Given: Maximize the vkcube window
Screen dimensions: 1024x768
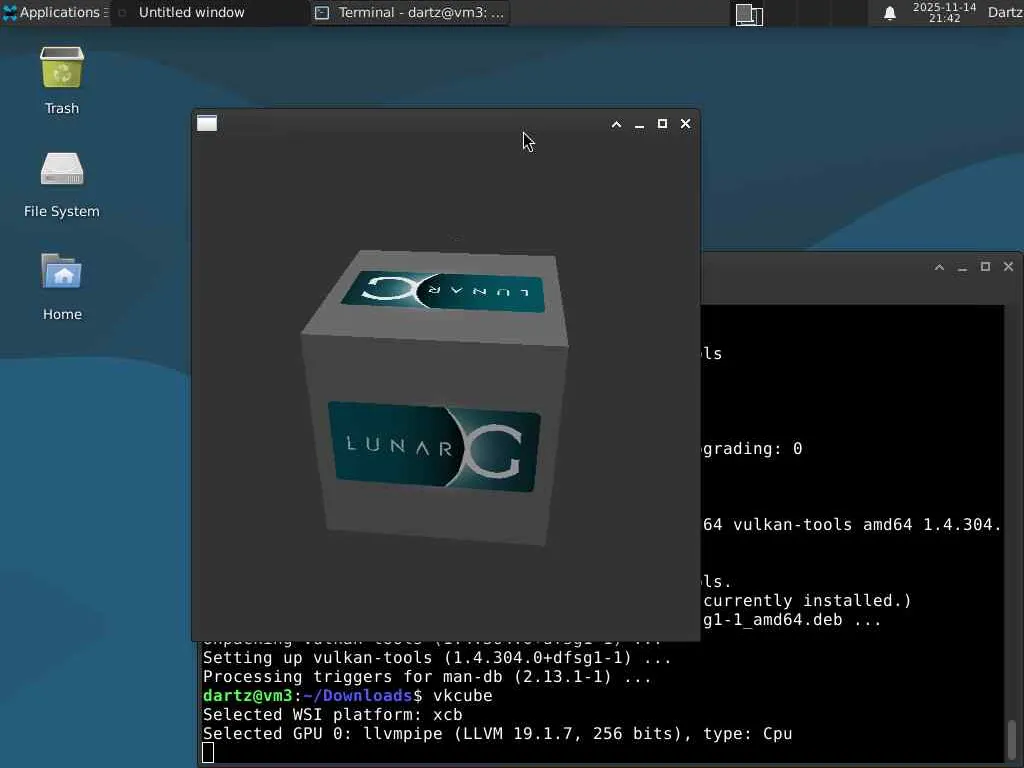Looking at the screenshot, I should (x=662, y=123).
